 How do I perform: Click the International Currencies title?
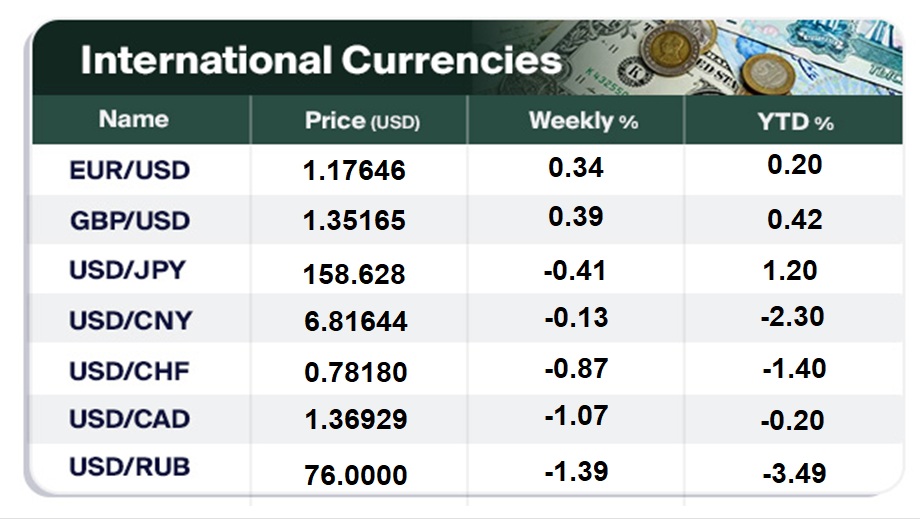[320, 61]
